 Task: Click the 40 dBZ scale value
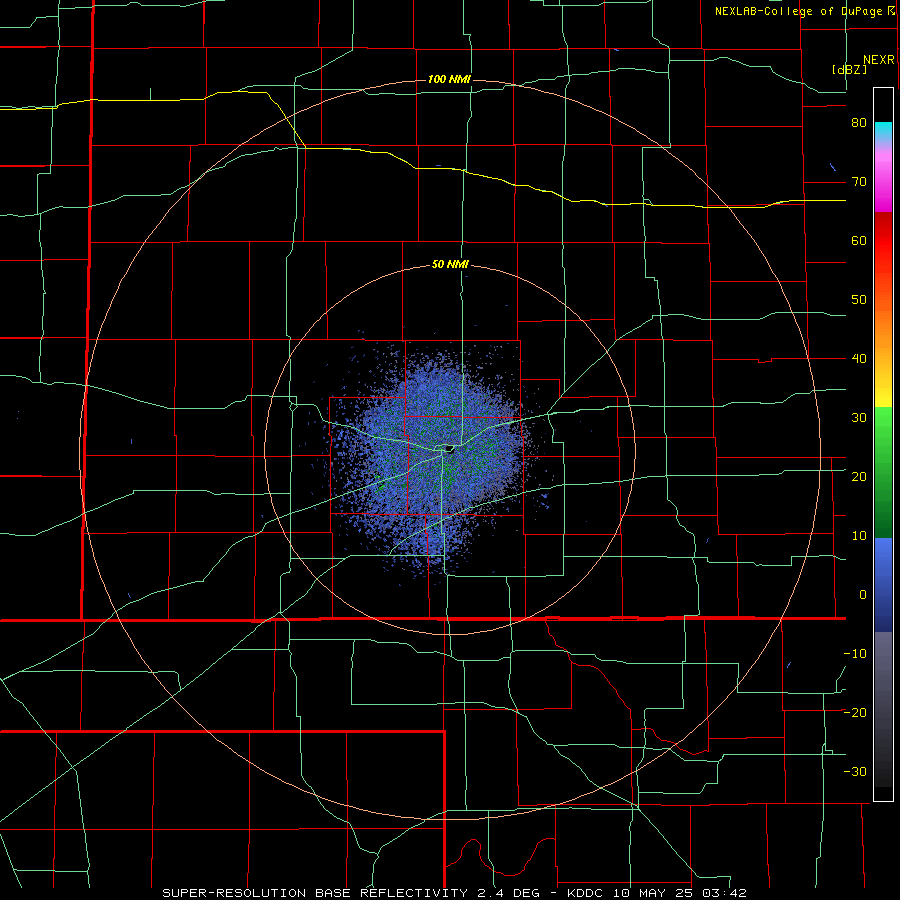[x=859, y=359]
